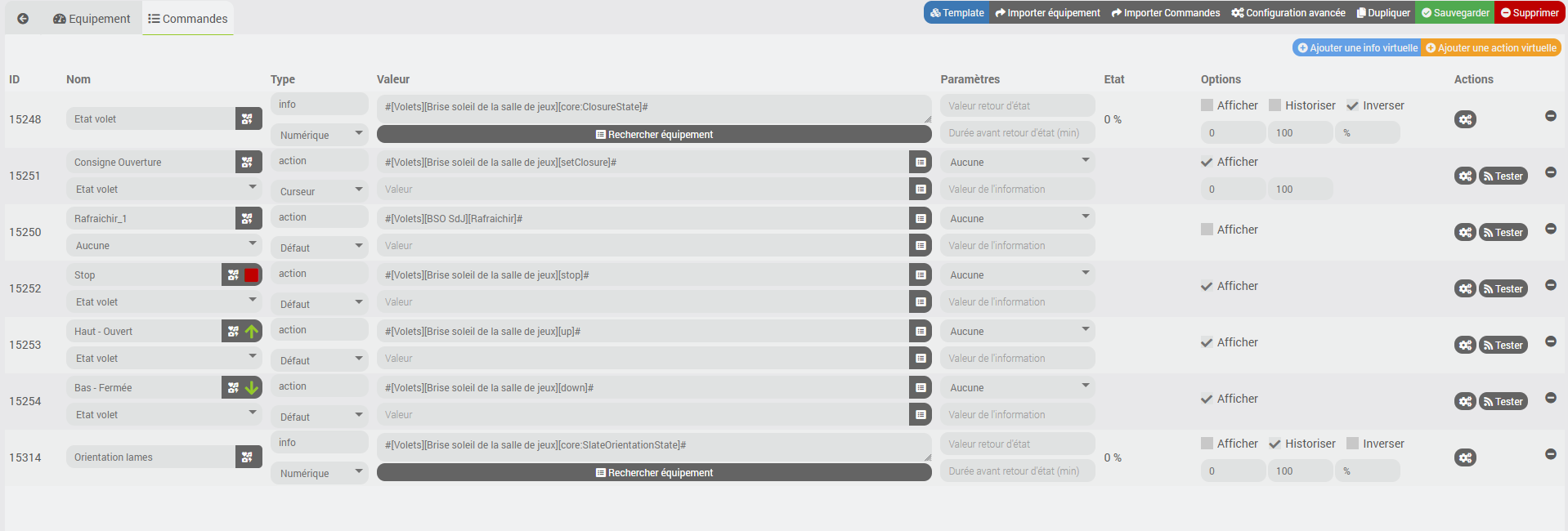
Task: Open Aucune dropdown for Stop command
Action: pyautogui.click(x=1017, y=275)
